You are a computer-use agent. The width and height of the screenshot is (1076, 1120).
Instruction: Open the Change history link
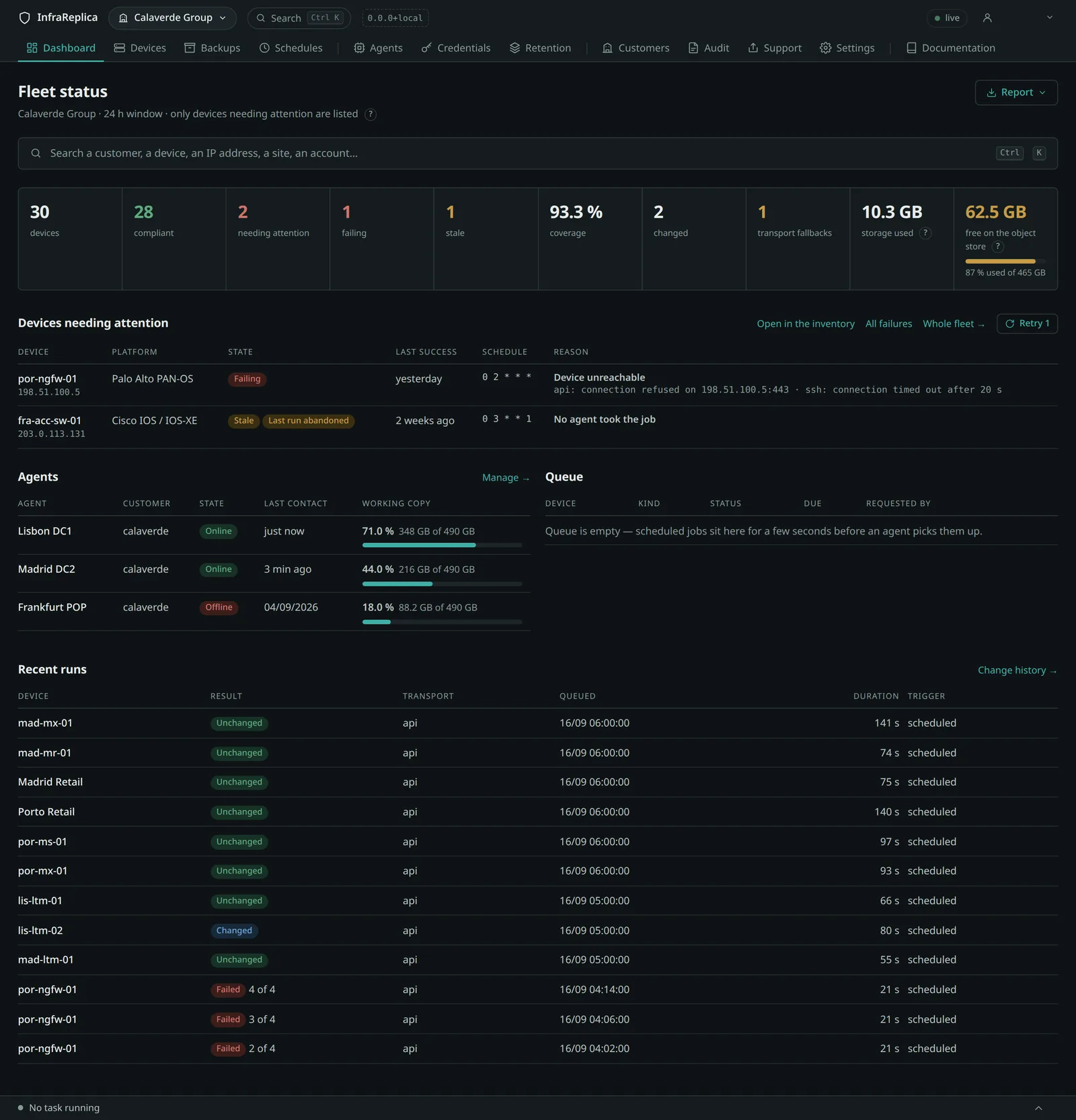tap(1017, 670)
